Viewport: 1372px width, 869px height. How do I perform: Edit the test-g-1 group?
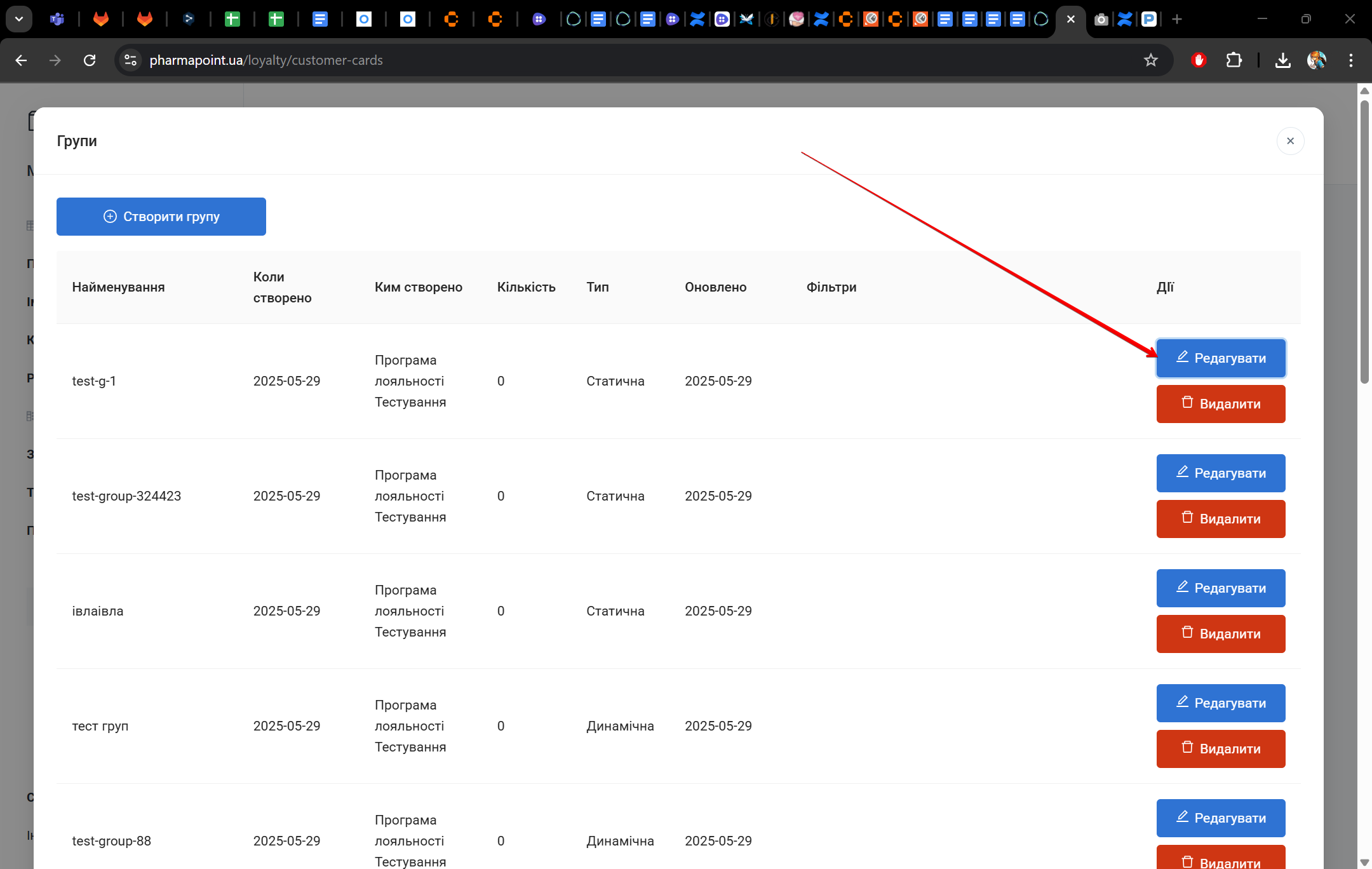point(1220,358)
